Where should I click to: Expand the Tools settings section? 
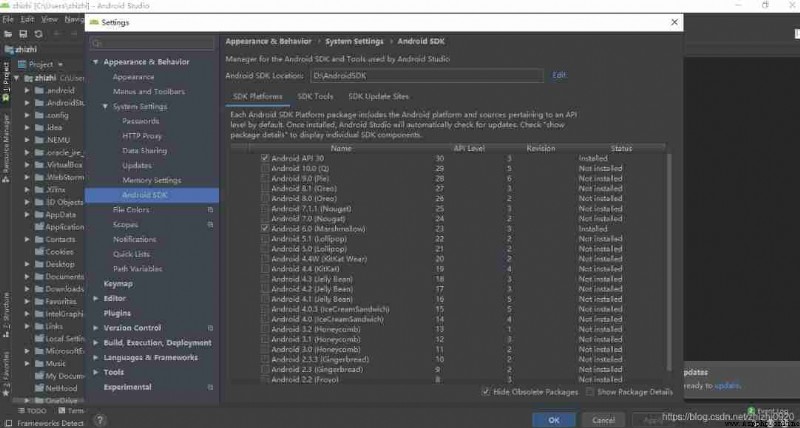[95, 372]
